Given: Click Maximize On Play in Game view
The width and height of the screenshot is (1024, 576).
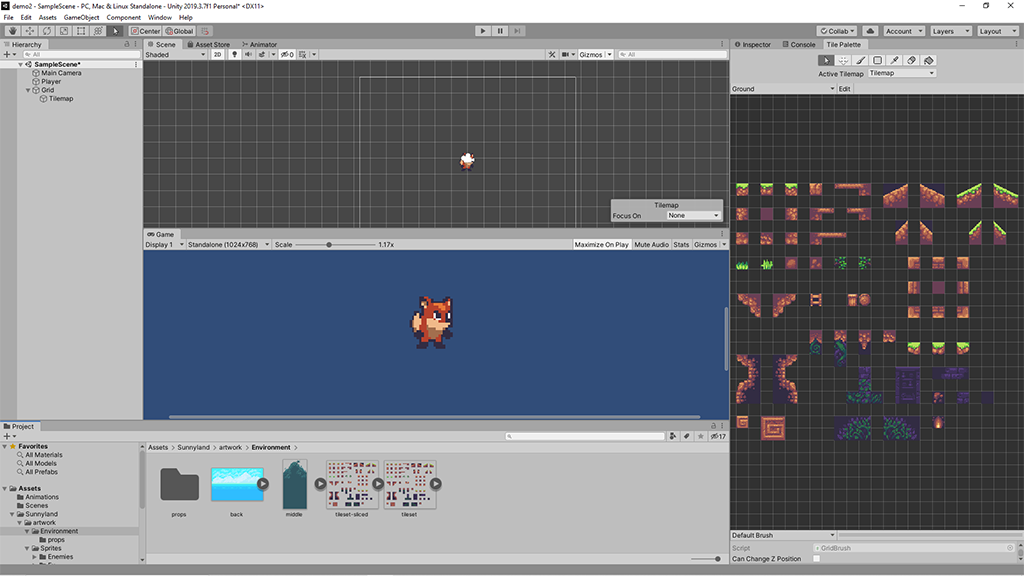Looking at the screenshot, I should tap(601, 244).
